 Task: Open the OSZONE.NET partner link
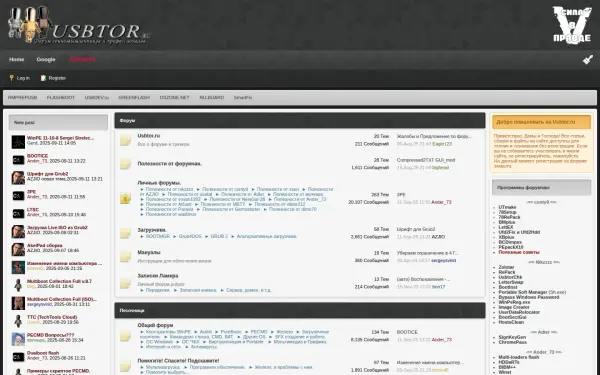pyautogui.click(x=174, y=98)
